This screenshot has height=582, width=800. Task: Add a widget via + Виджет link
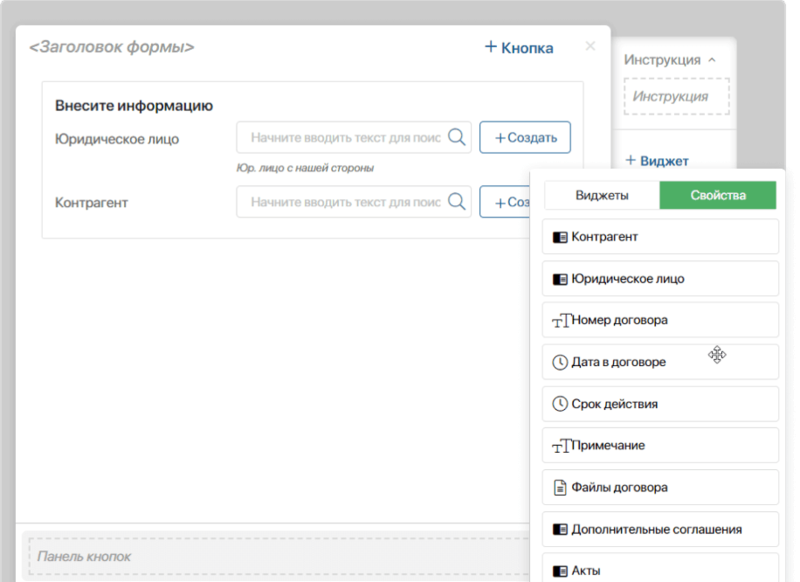(x=657, y=160)
